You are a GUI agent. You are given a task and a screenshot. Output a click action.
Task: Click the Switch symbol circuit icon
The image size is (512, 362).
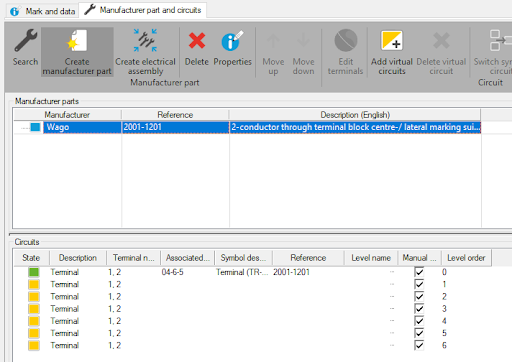click(500, 41)
